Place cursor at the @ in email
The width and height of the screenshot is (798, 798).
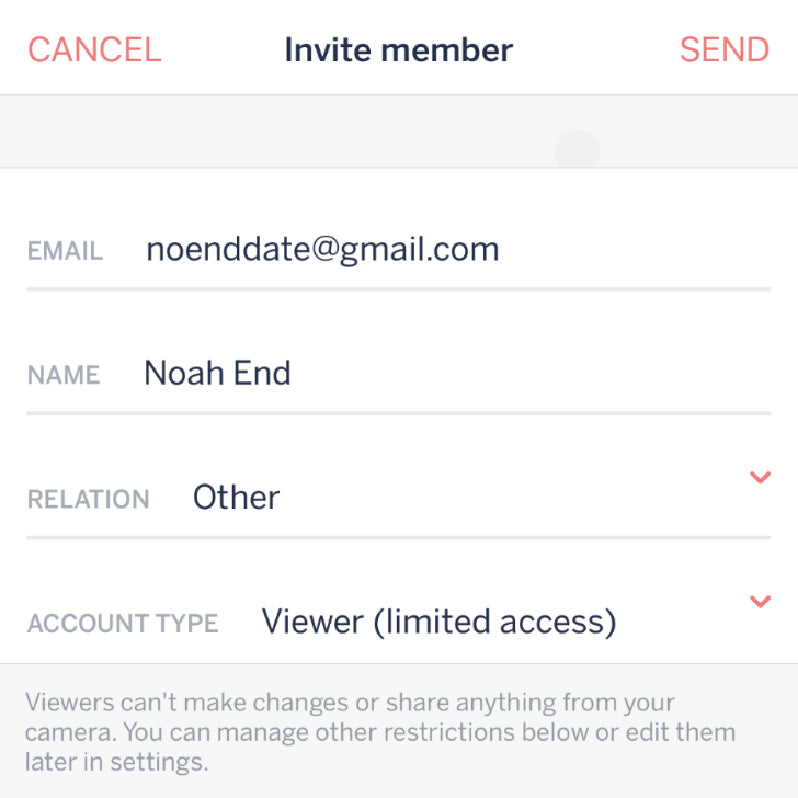[x=320, y=250]
